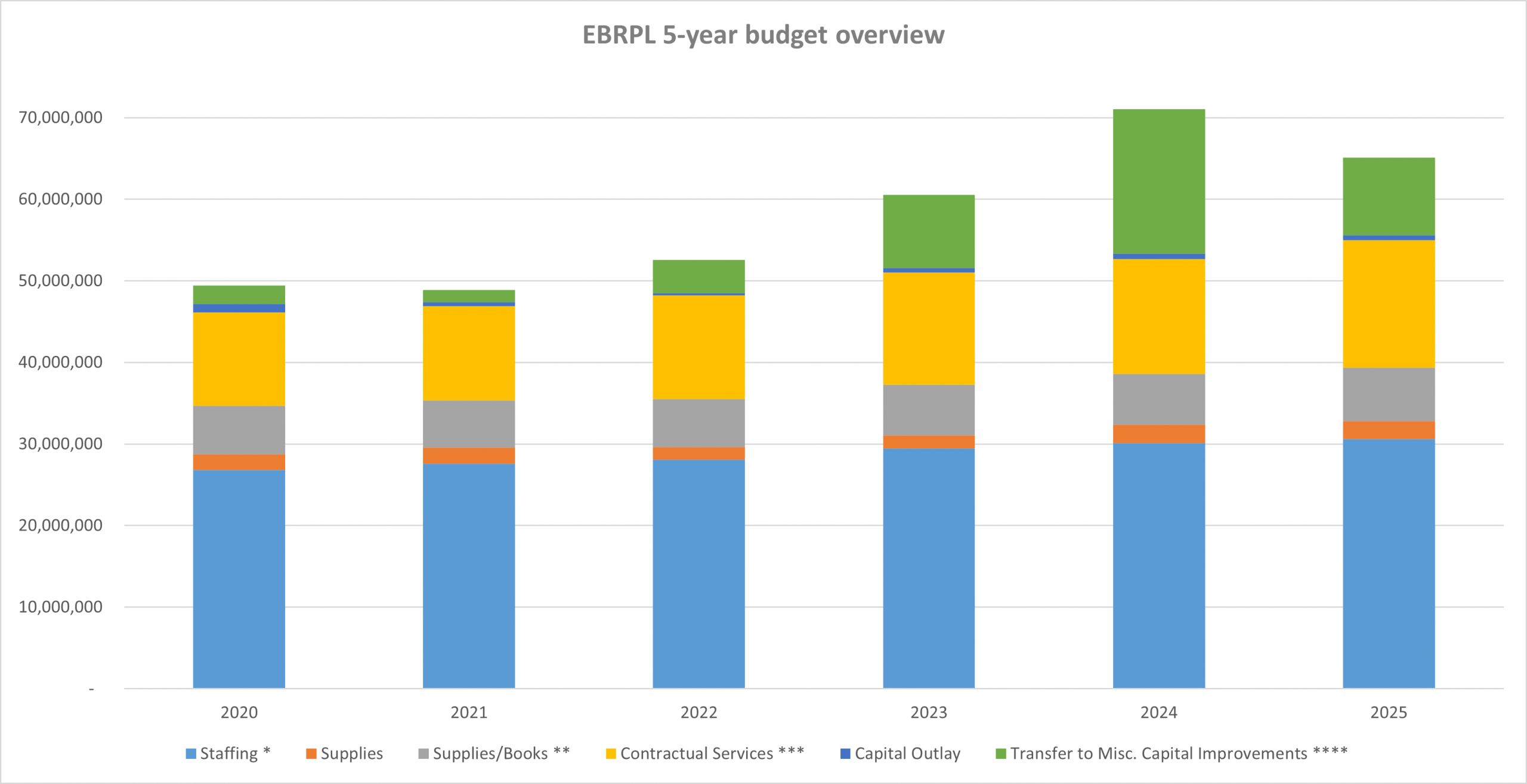Select the blue Staffing legend swatch
The image size is (1527, 784).
[x=191, y=754]
